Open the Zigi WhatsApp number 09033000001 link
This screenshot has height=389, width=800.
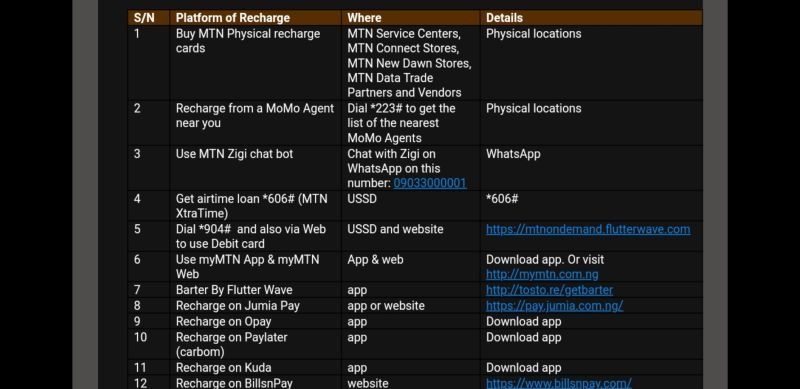[430, 183]
